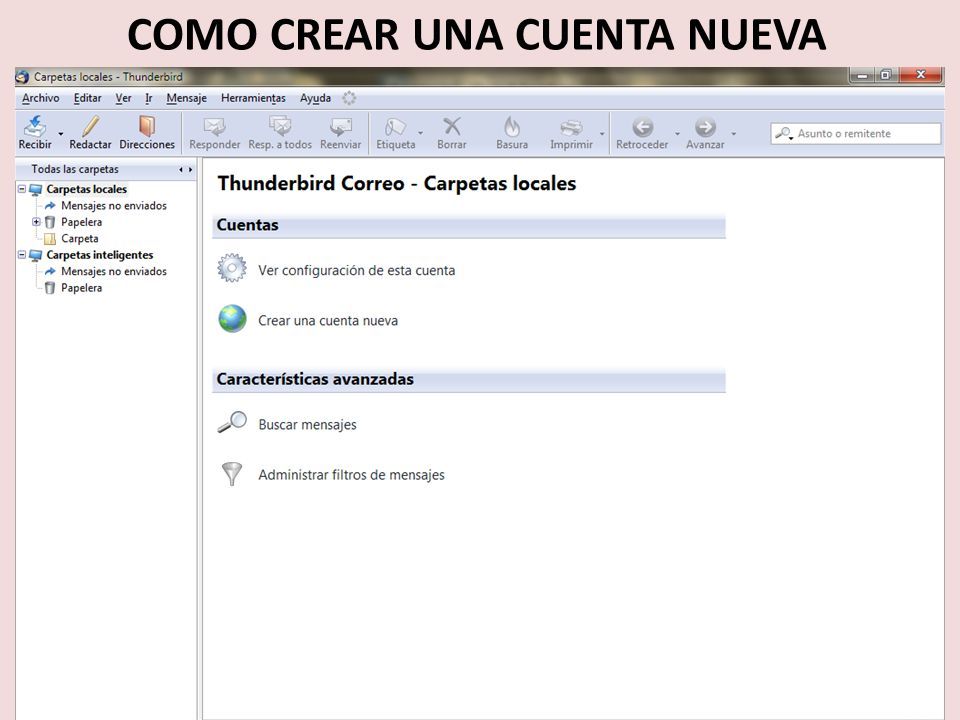Open the Ver menu
This screenshot has width=960, height=720.
pyautogui.click(x=123, y=98)
